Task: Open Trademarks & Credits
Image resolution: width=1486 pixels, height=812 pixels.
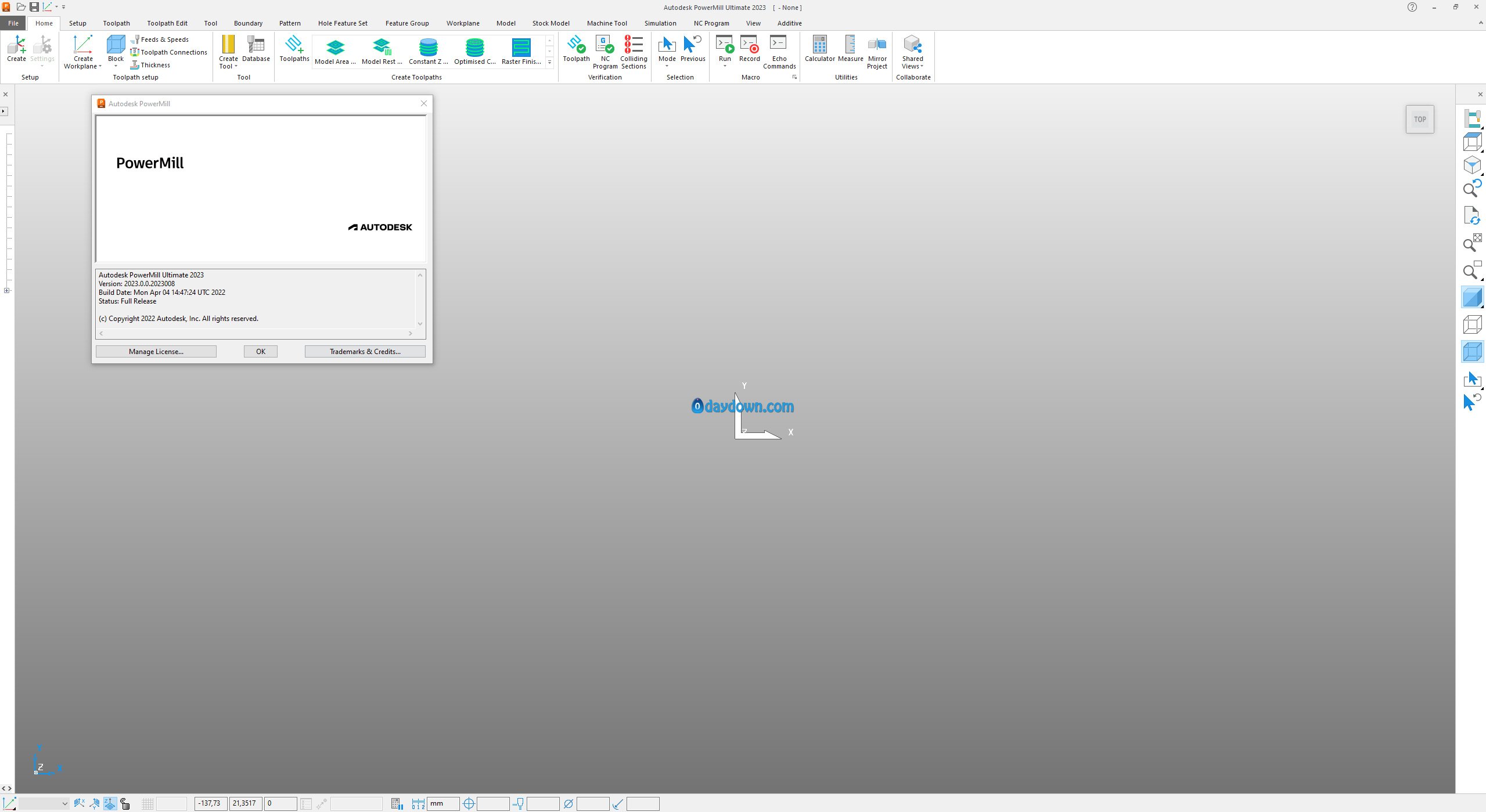Action: coord(365,351)
